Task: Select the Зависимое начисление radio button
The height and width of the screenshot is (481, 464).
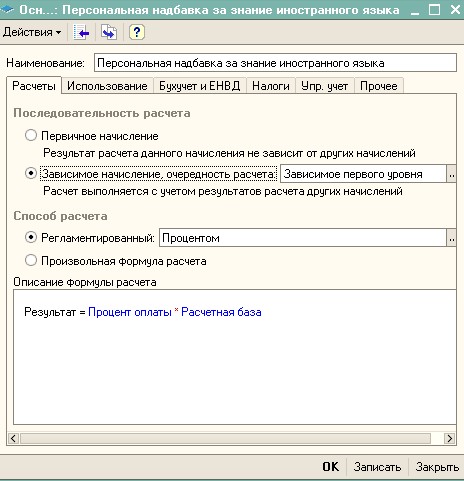Action: click(31, 174)
